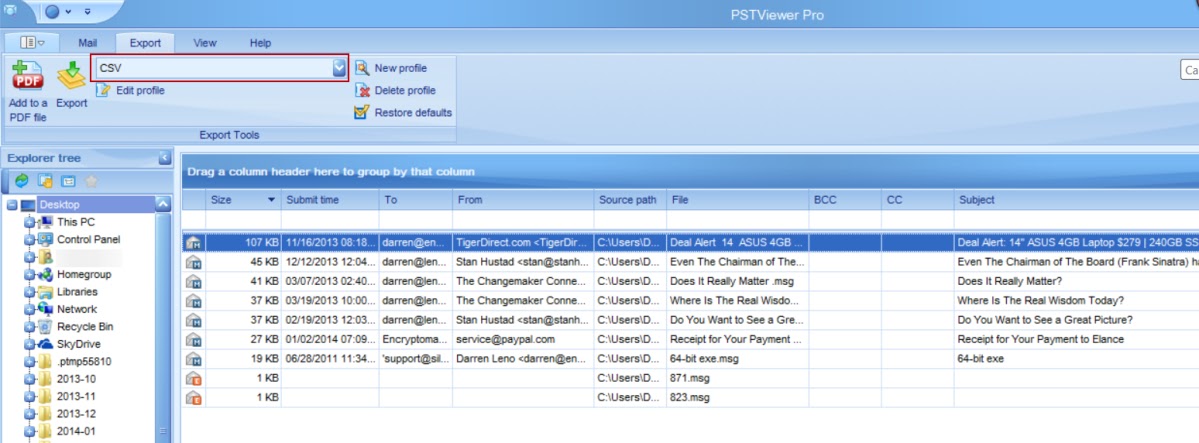The image size is (1199, 443).
Task: Click the third icon in Explorer tree toolbar
Action: [x=68, y=181]
